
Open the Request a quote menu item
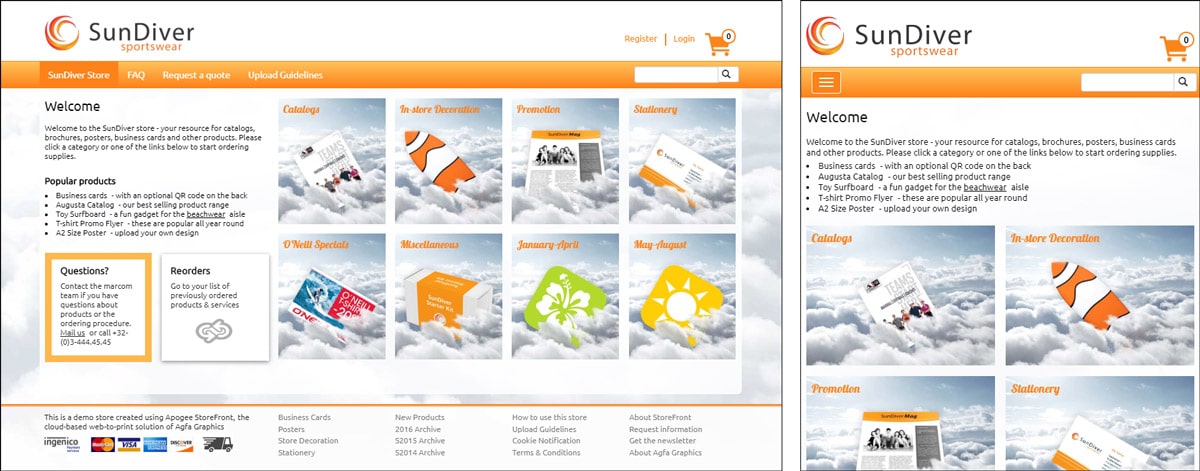[196, 75]
